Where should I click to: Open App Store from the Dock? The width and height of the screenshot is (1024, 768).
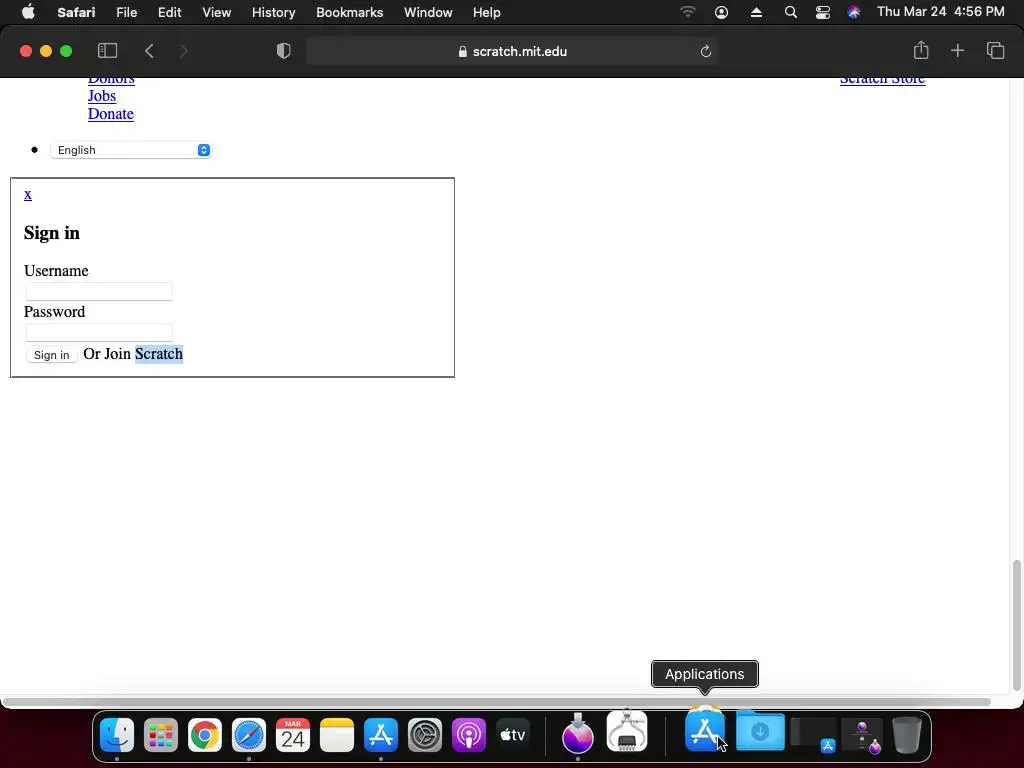381,735
